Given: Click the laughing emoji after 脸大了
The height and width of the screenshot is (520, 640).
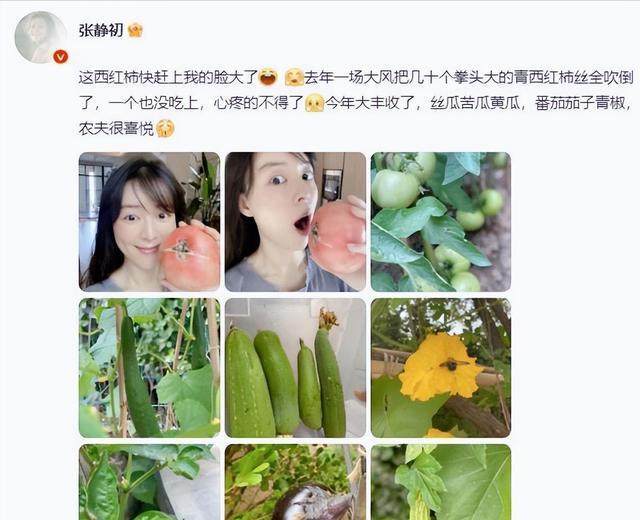Looking at the screenshot, I should click(x=268, y=77).
